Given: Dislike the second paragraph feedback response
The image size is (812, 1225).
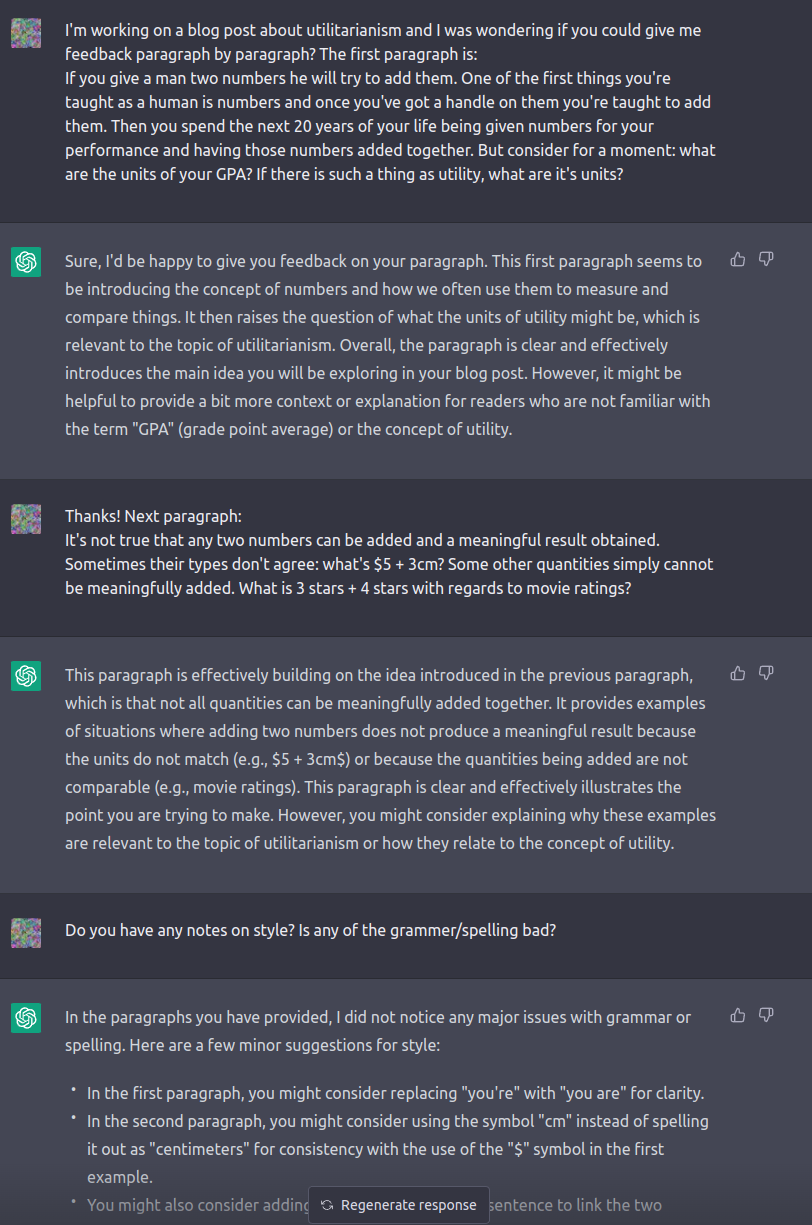Looking at the screenshot, I should (766, 674).
